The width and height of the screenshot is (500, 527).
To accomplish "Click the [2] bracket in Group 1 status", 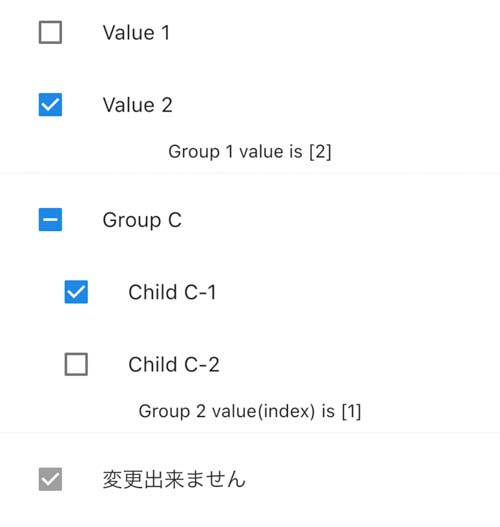I will coord(320,152).
